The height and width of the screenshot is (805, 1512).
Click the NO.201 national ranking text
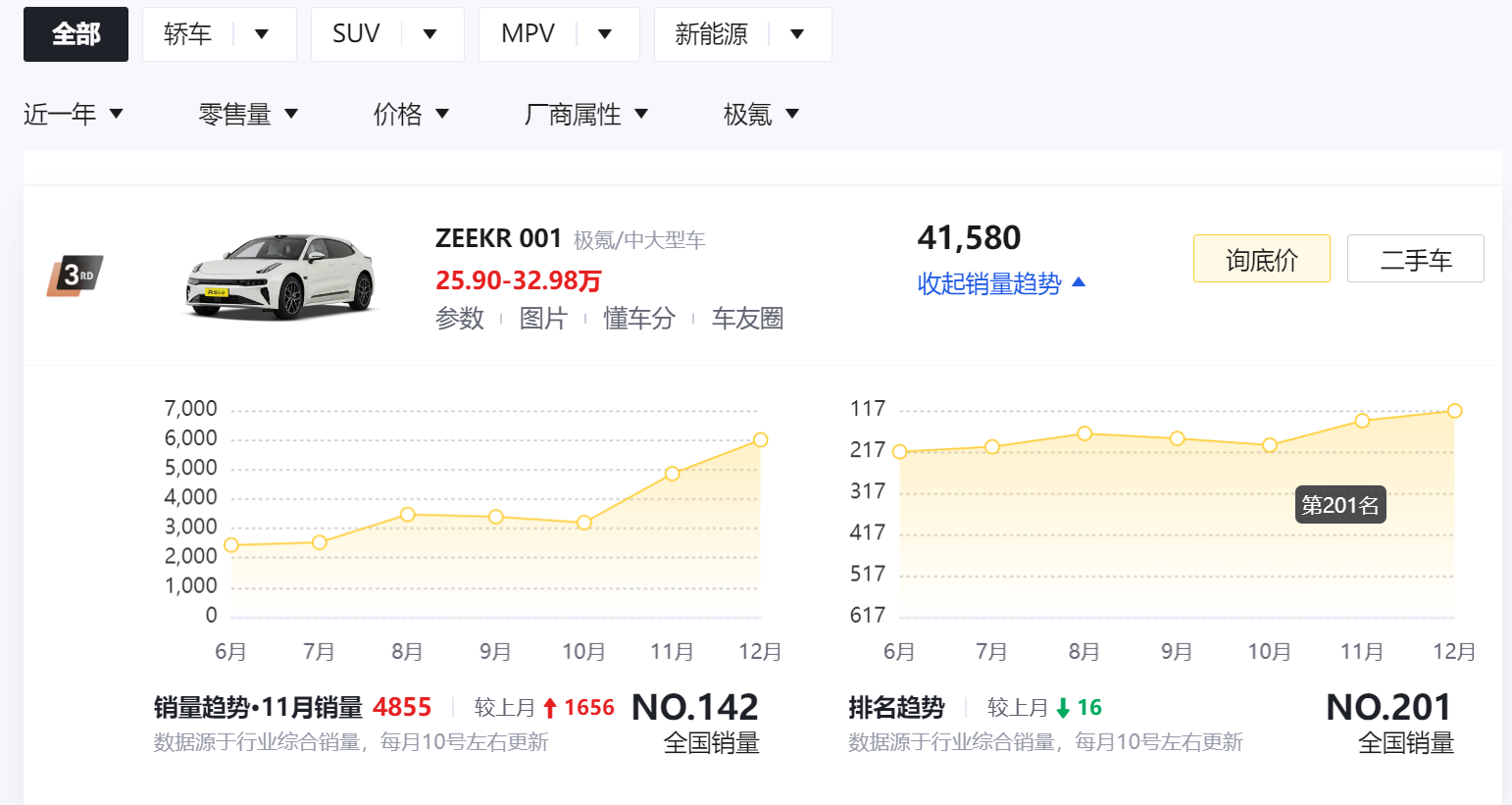1389,707
